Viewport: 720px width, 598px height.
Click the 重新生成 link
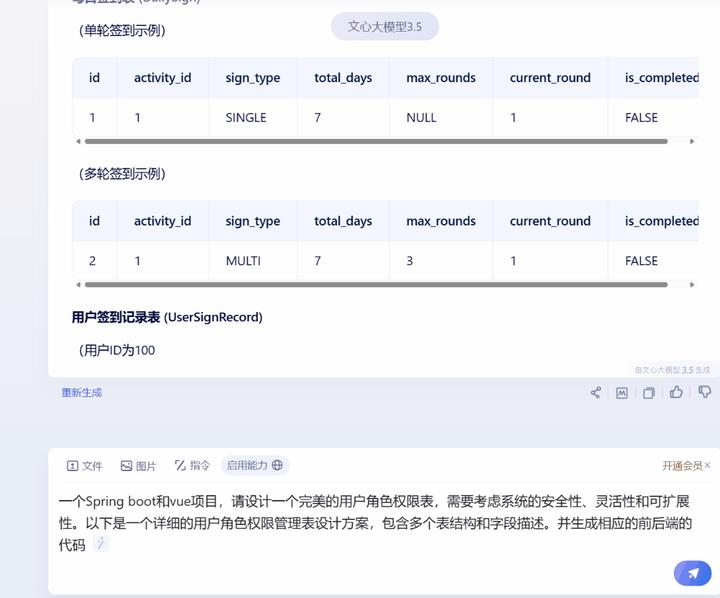(82, 393)
